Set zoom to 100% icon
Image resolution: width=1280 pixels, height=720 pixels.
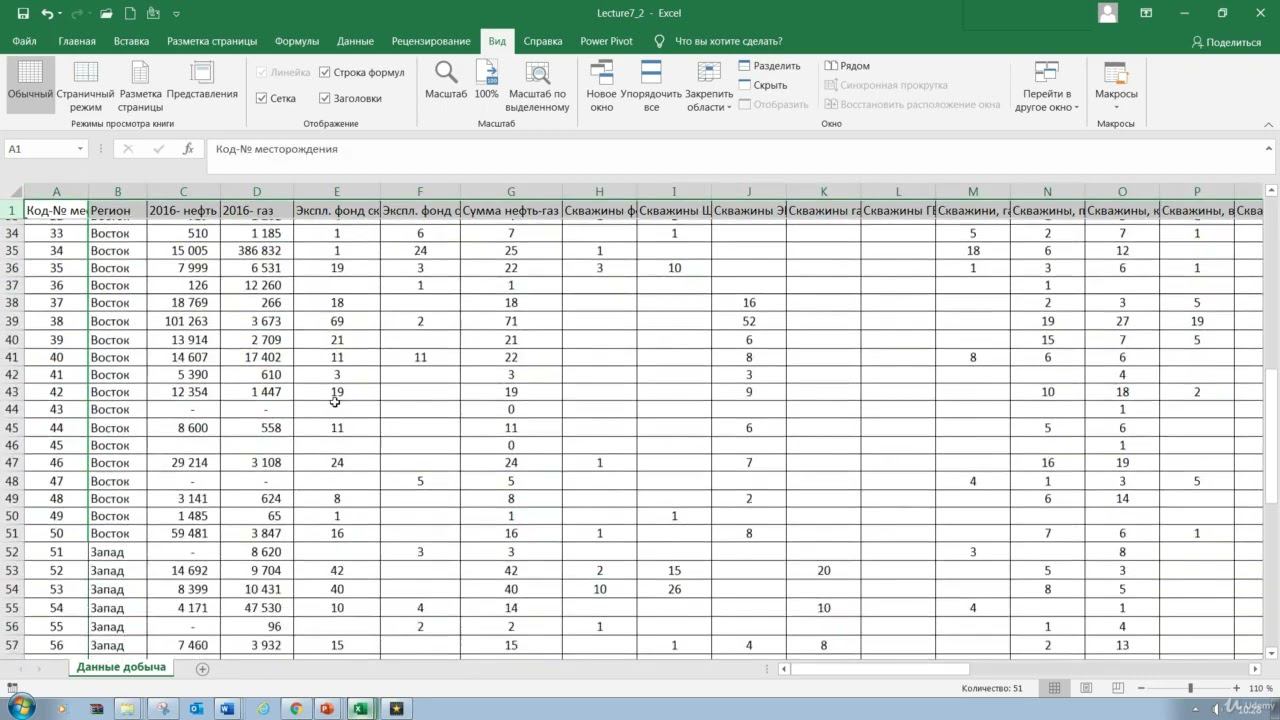click(x=486, y=73)
